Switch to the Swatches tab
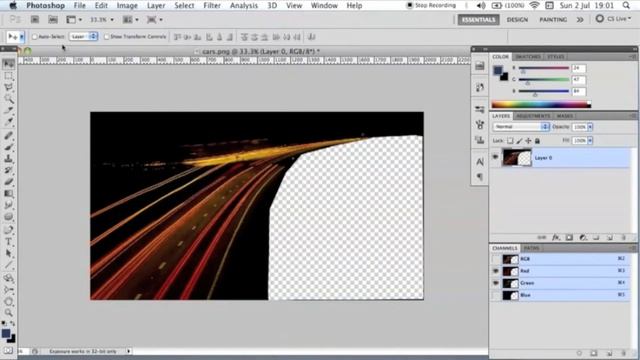Image resolution: width=640 pixels, height=360 pixels. 528,57
